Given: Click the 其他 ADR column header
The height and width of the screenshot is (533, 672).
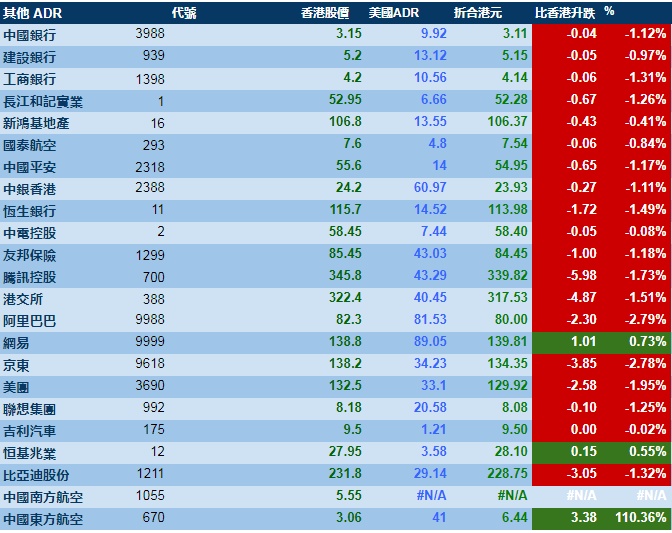Looking at the screenshot, I should (33, 13).
